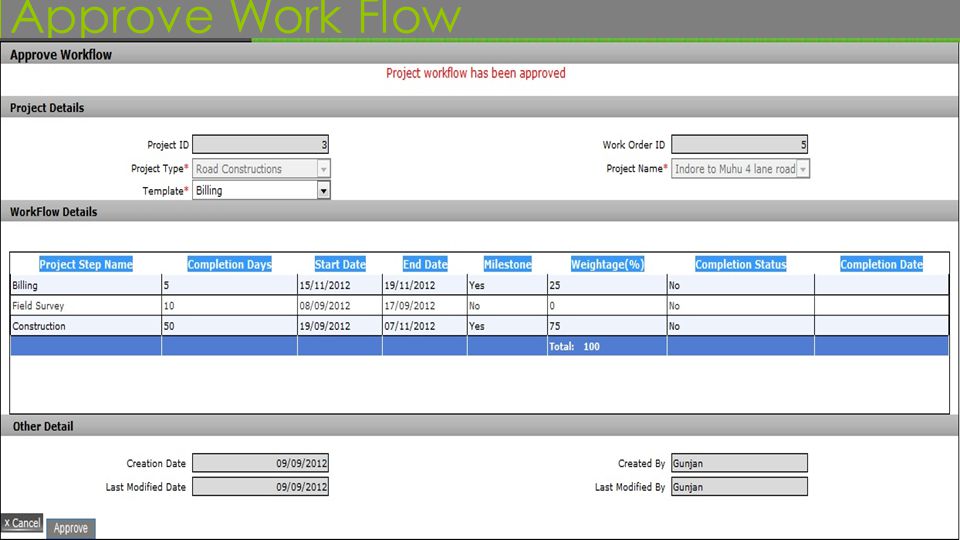The image size is (960, 540).
Task: Click the Completion Date column header
Action: (x=881, y=264)
